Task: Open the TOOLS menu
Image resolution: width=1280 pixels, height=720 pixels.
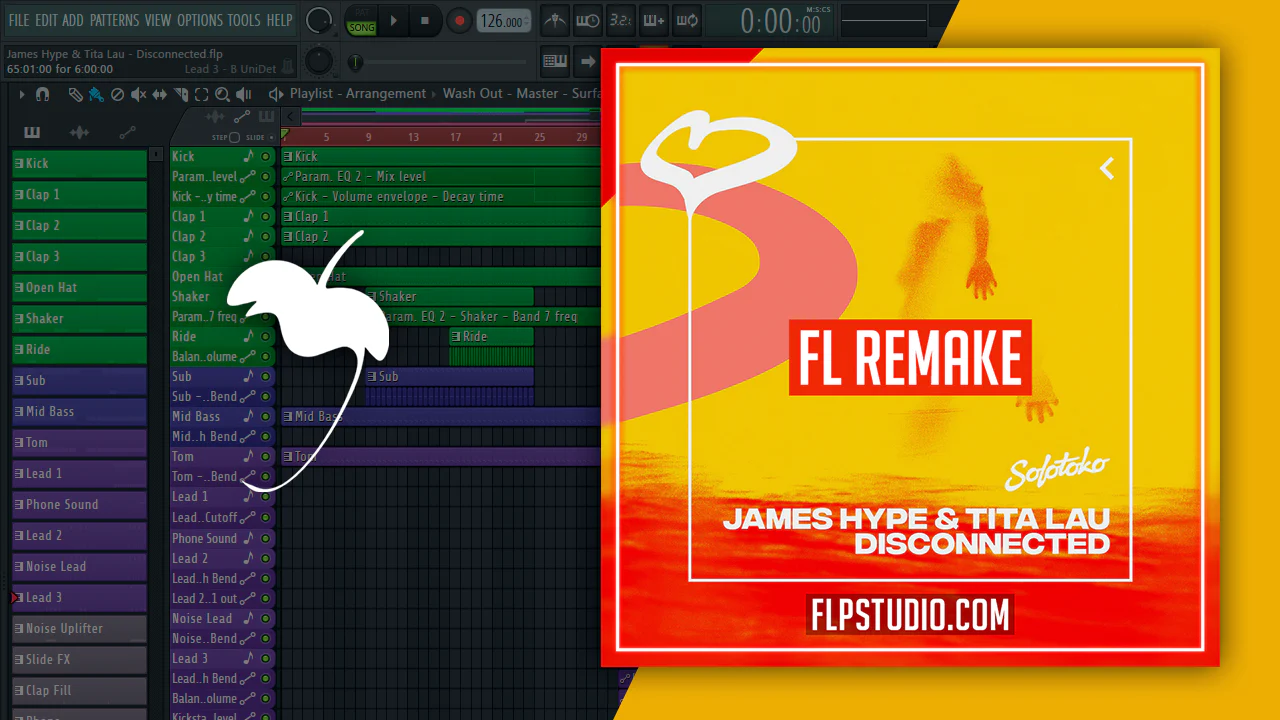Action: [244, 20]
